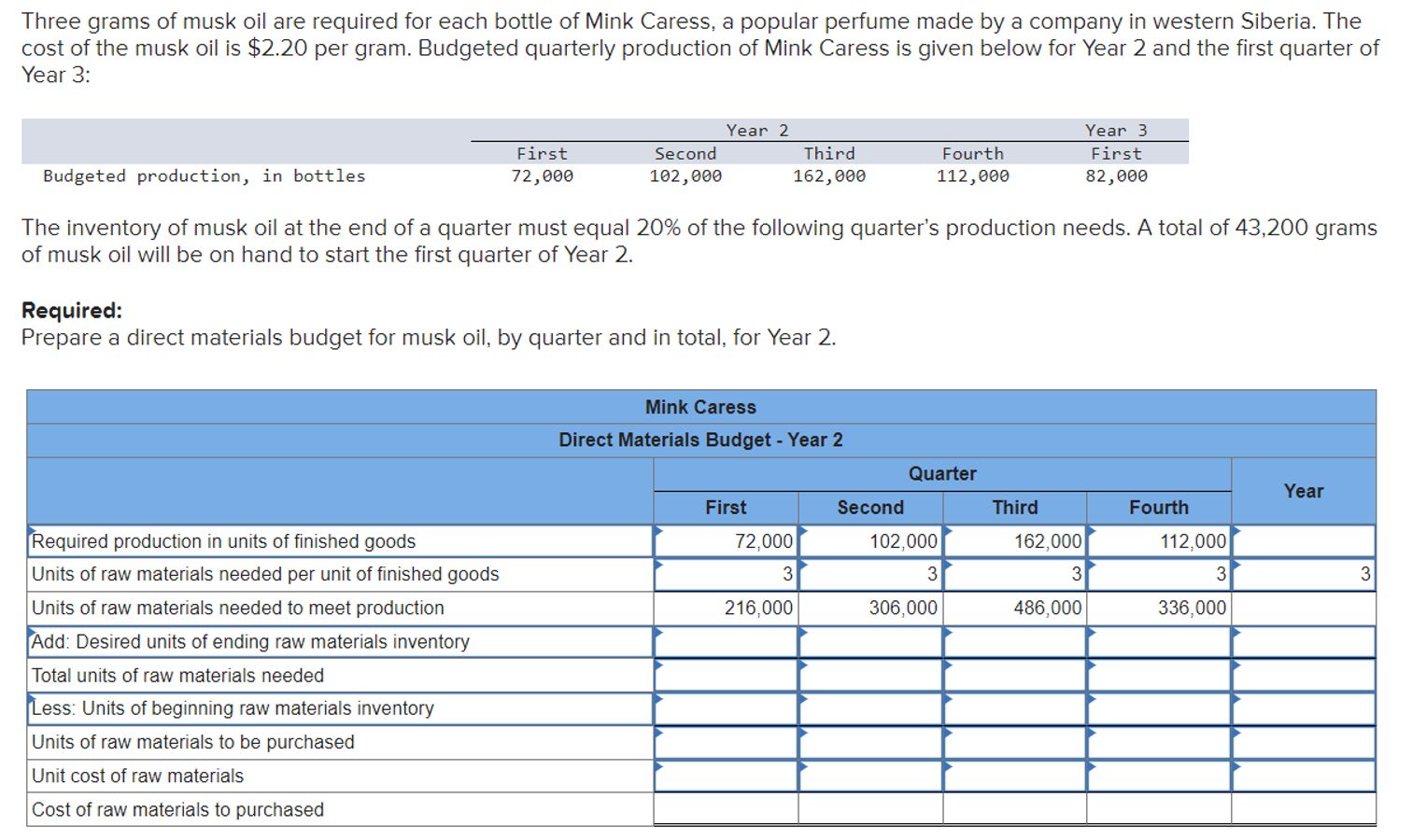The width and height of the screenshot is (1412, 840).
Task: Select First quarter ending raw materials inventory cell
Action: 726,642
